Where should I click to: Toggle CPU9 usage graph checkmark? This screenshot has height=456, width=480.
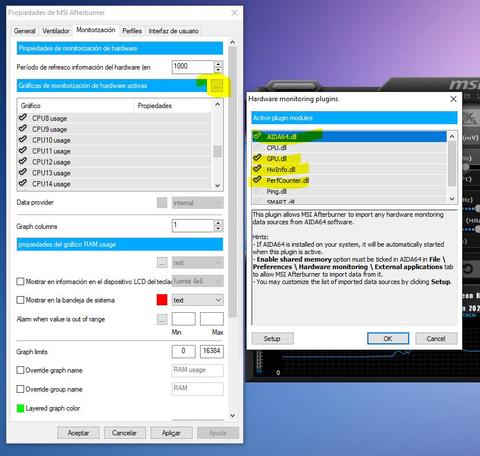pos(23,129)
